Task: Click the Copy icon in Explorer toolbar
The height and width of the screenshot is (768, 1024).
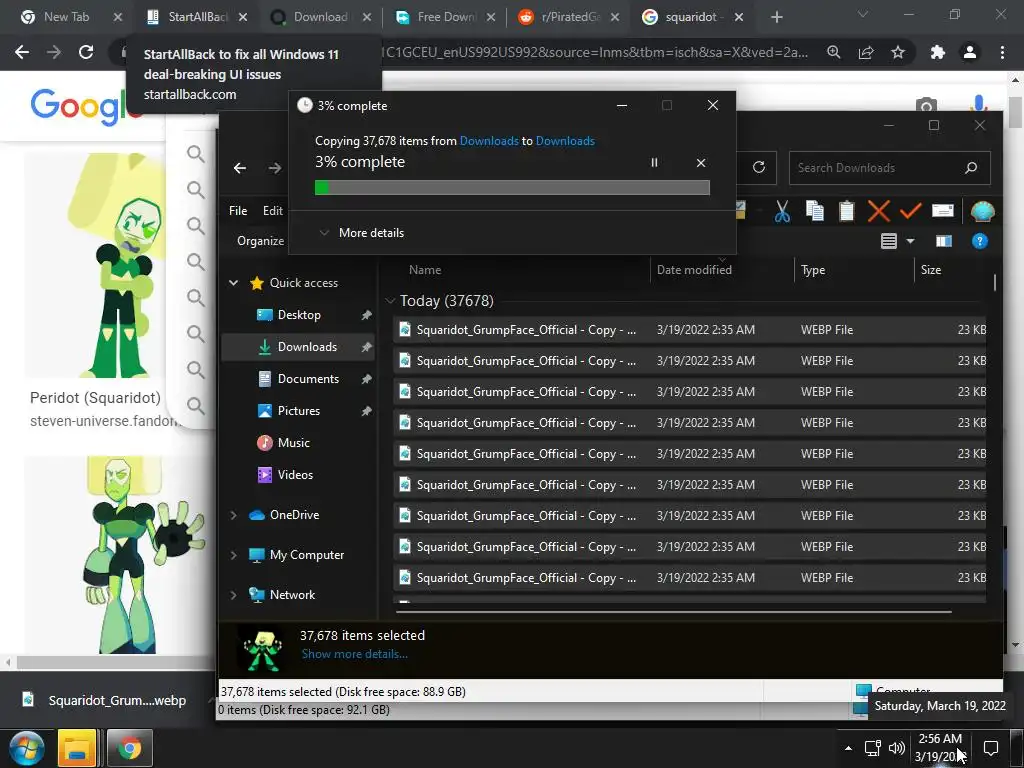Action: [x=814, y=211]
